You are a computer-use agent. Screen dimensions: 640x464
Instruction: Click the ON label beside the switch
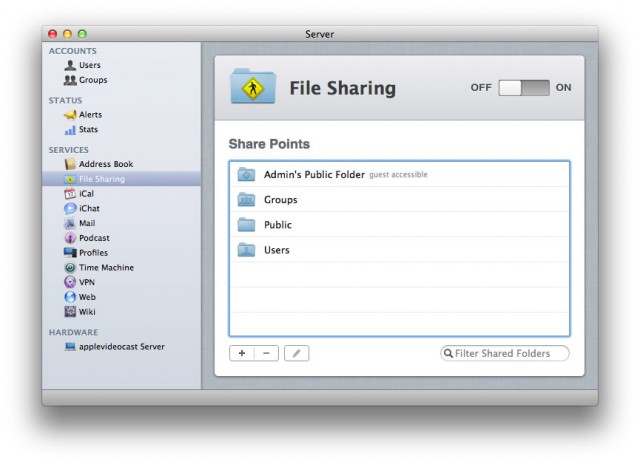point(563,88)
